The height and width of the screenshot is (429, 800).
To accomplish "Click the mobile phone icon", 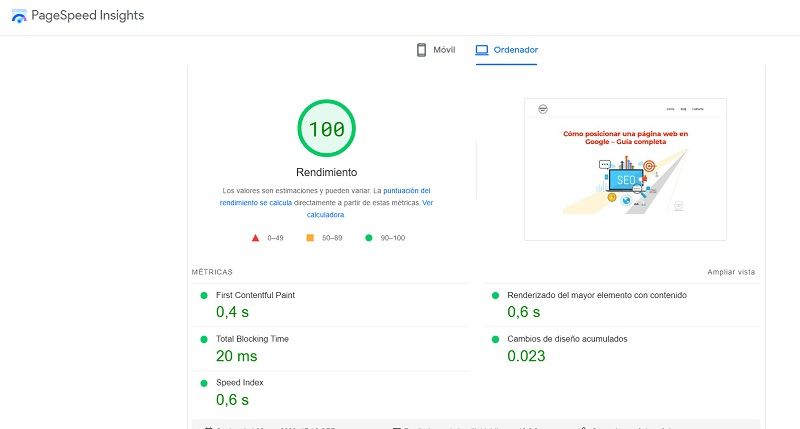I will coord(421,49).
